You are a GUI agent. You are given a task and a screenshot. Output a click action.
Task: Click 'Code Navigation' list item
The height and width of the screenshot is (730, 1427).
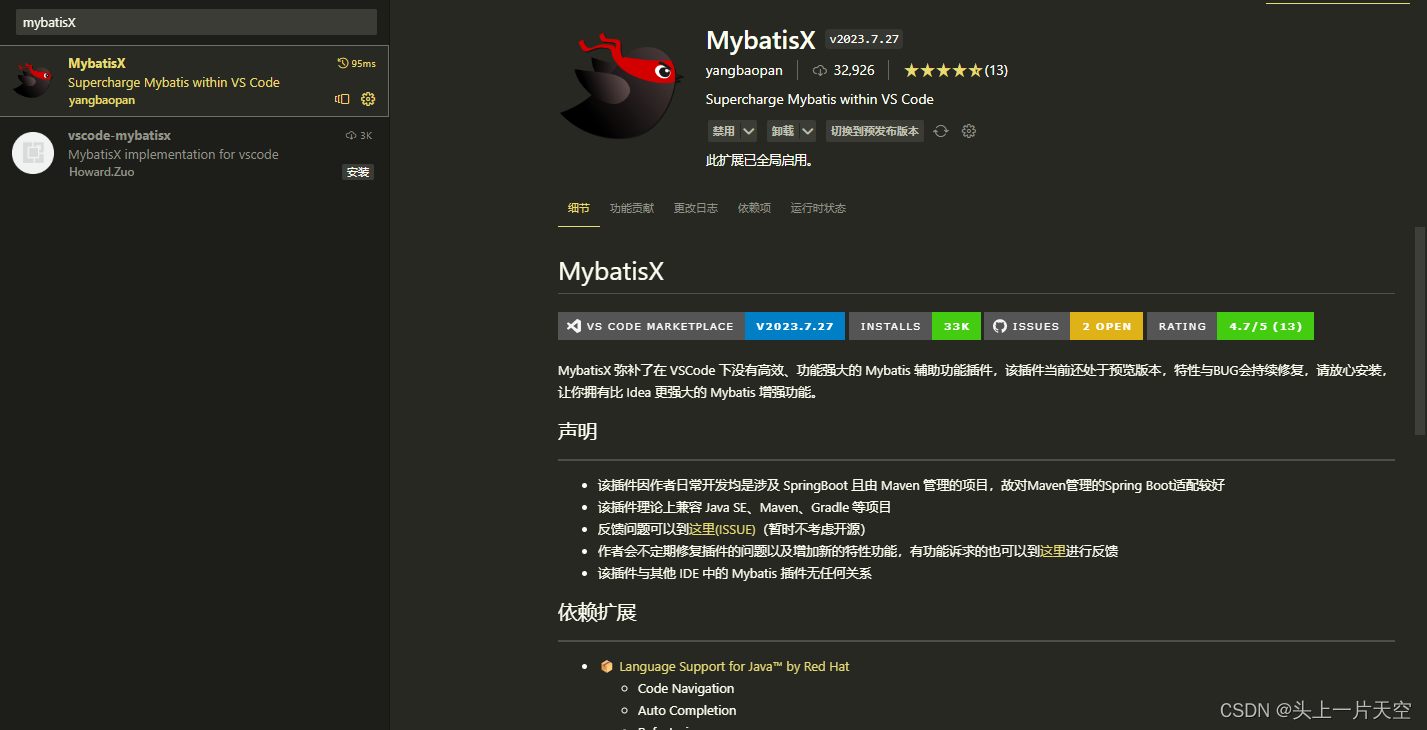pyautogui.click(x=686, y=688)
